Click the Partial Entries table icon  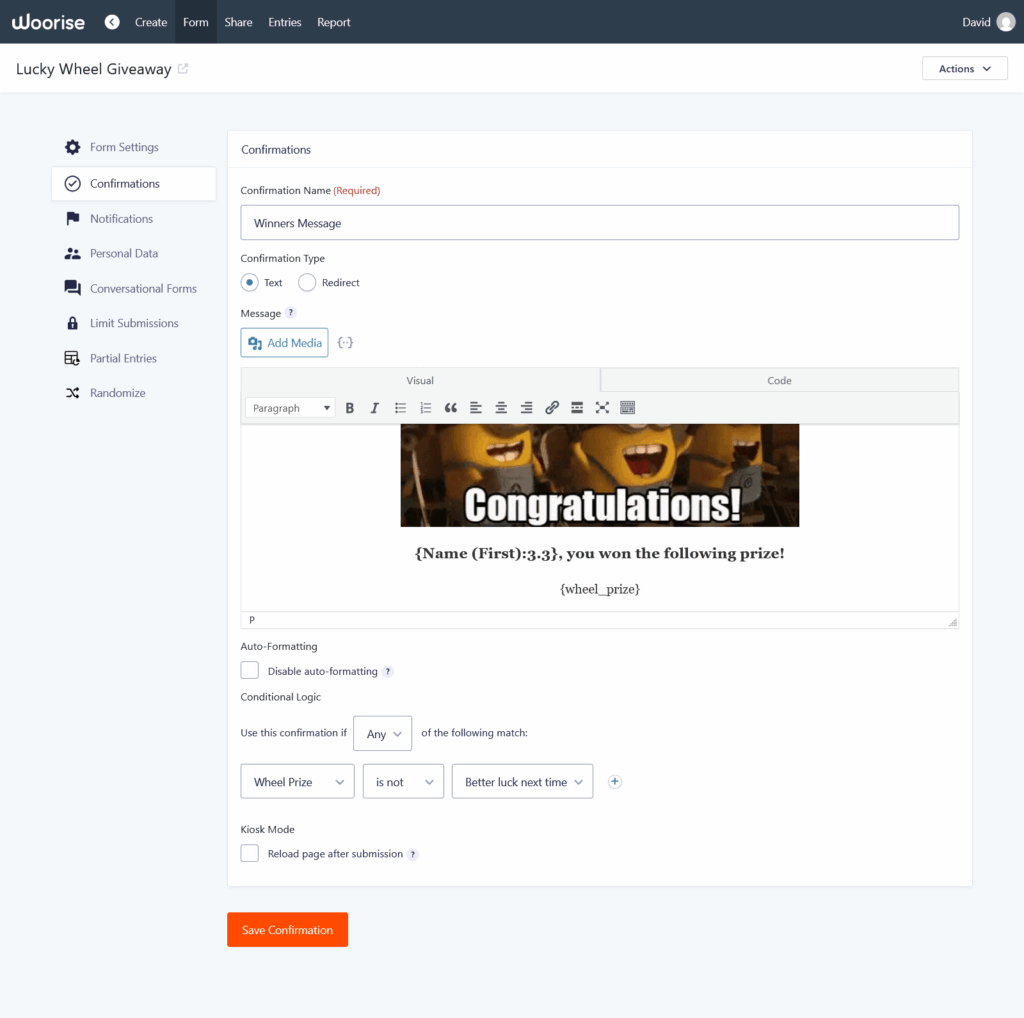(72, 358)
